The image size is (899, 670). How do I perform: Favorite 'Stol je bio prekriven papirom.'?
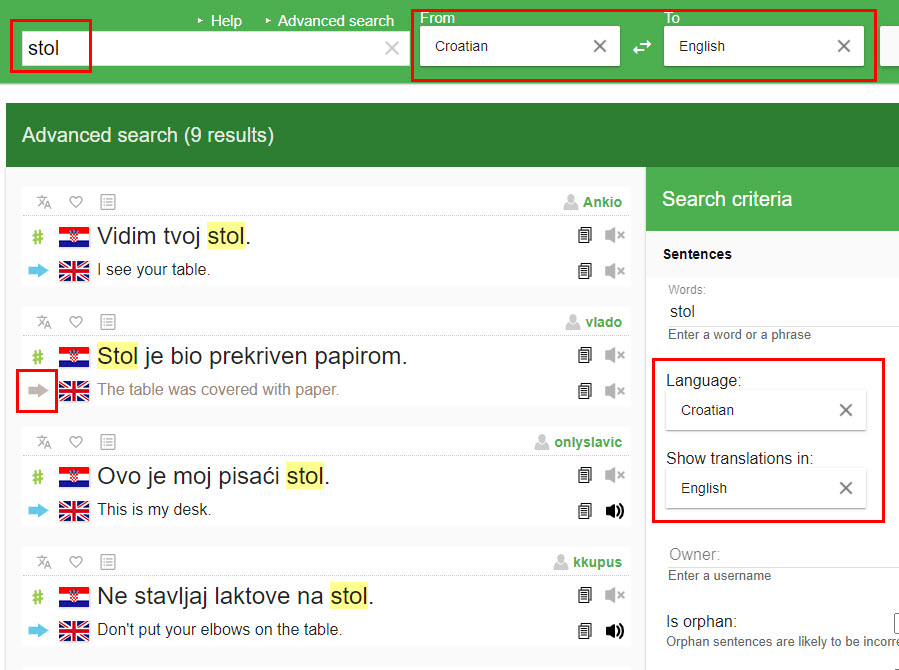pyautogui.click(x=76, y=322)
